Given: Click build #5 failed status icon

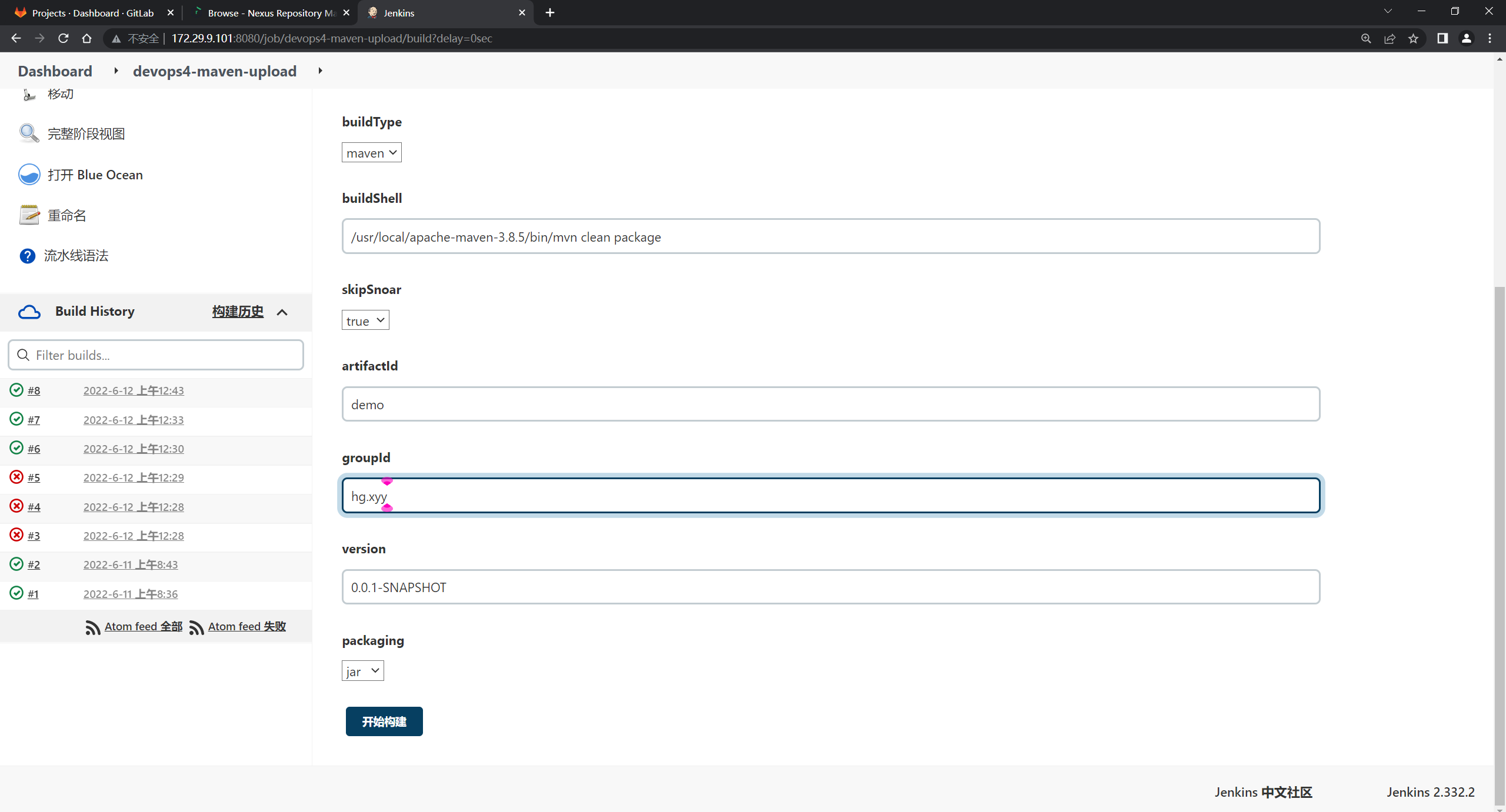Looking at the screenshot, I should pos(16,476).
